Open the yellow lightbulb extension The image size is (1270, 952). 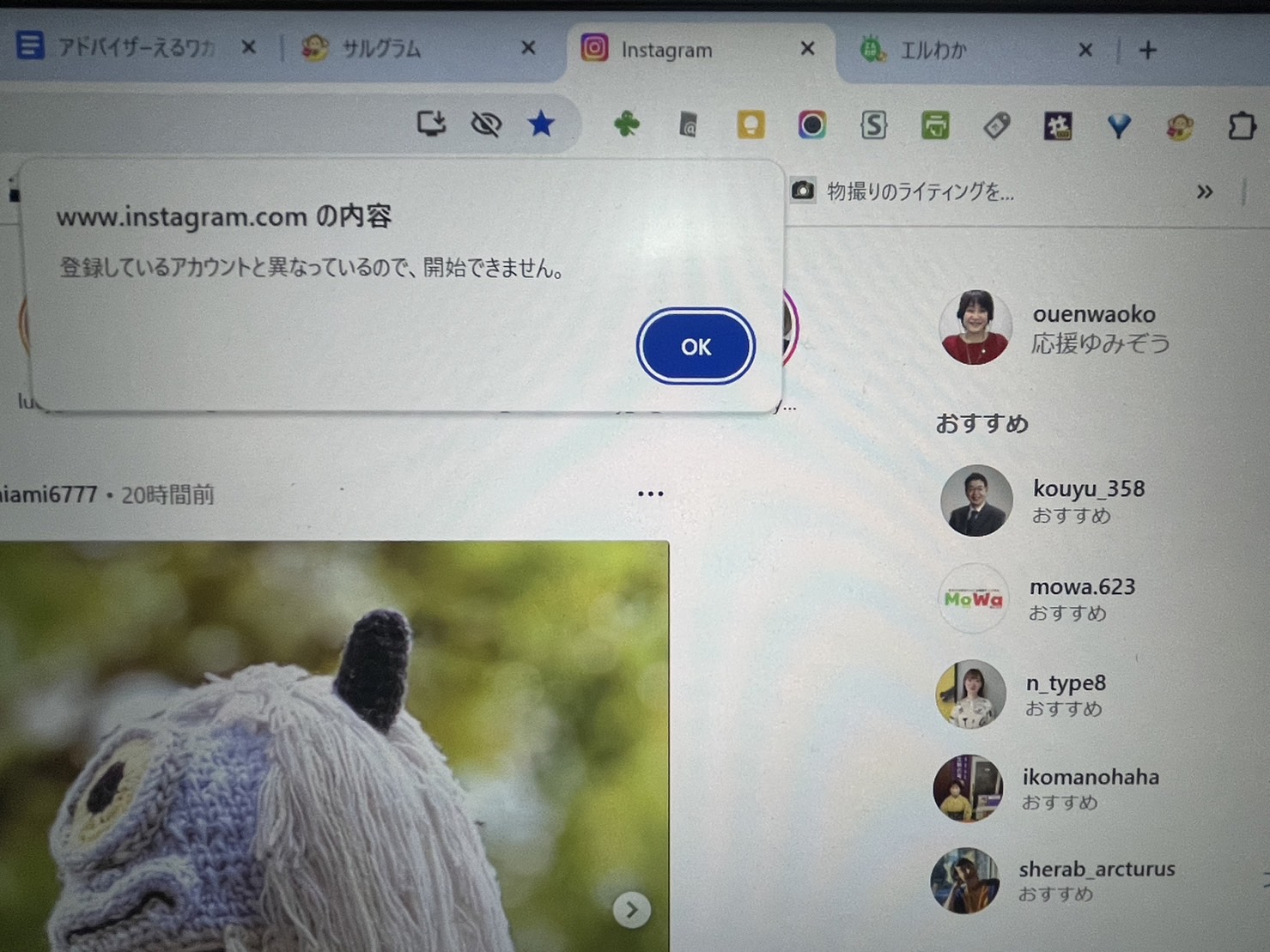point(750,125)
